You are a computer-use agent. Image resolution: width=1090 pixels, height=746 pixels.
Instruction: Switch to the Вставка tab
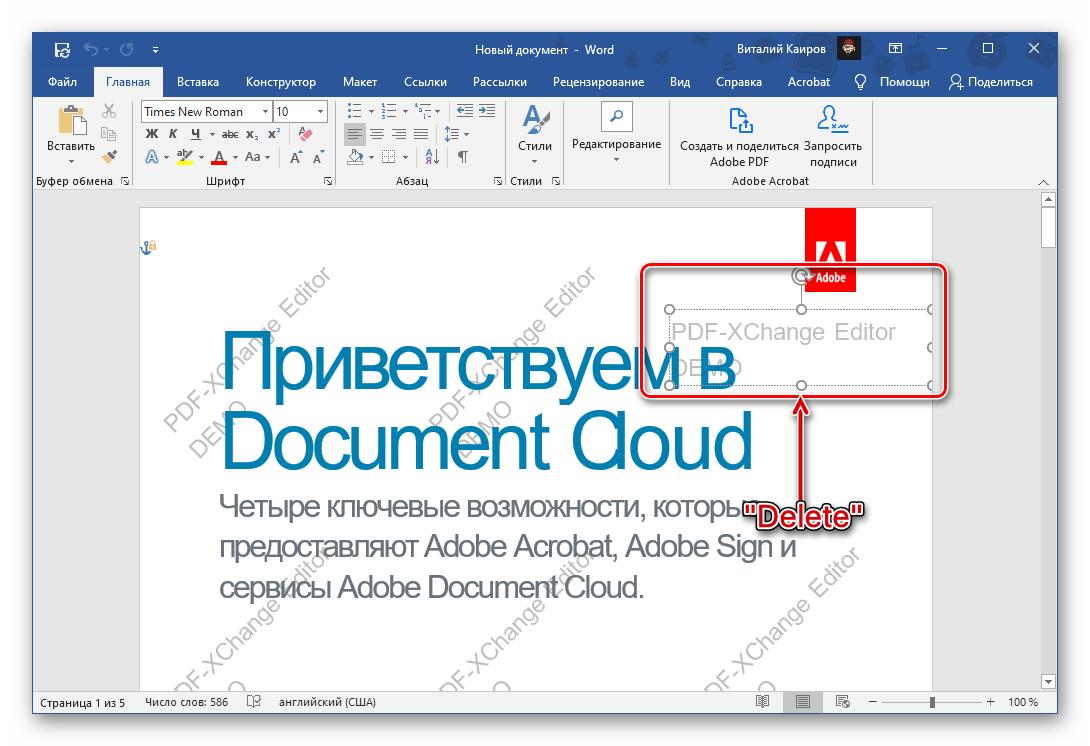pyautogui.click(x=197, y=82)
